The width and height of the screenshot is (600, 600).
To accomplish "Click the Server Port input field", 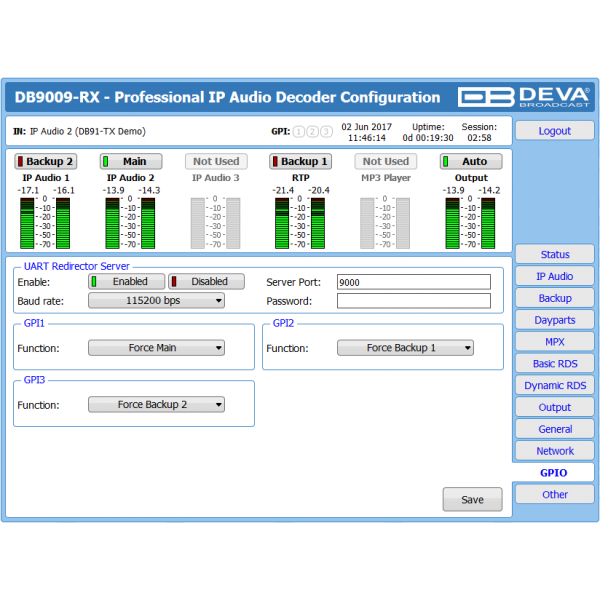I will coord(414,282).
